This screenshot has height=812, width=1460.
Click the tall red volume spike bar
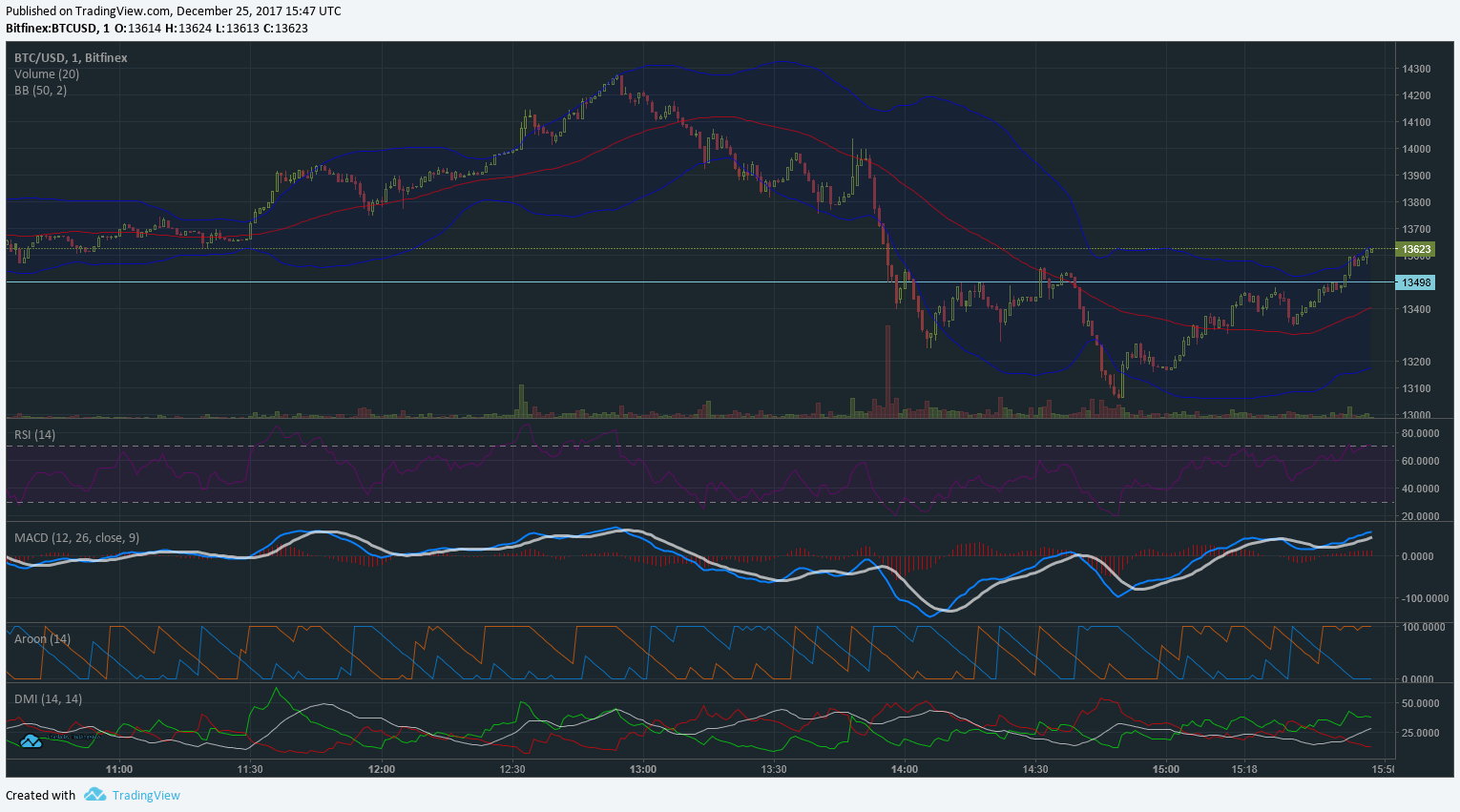tap(887, 372)
